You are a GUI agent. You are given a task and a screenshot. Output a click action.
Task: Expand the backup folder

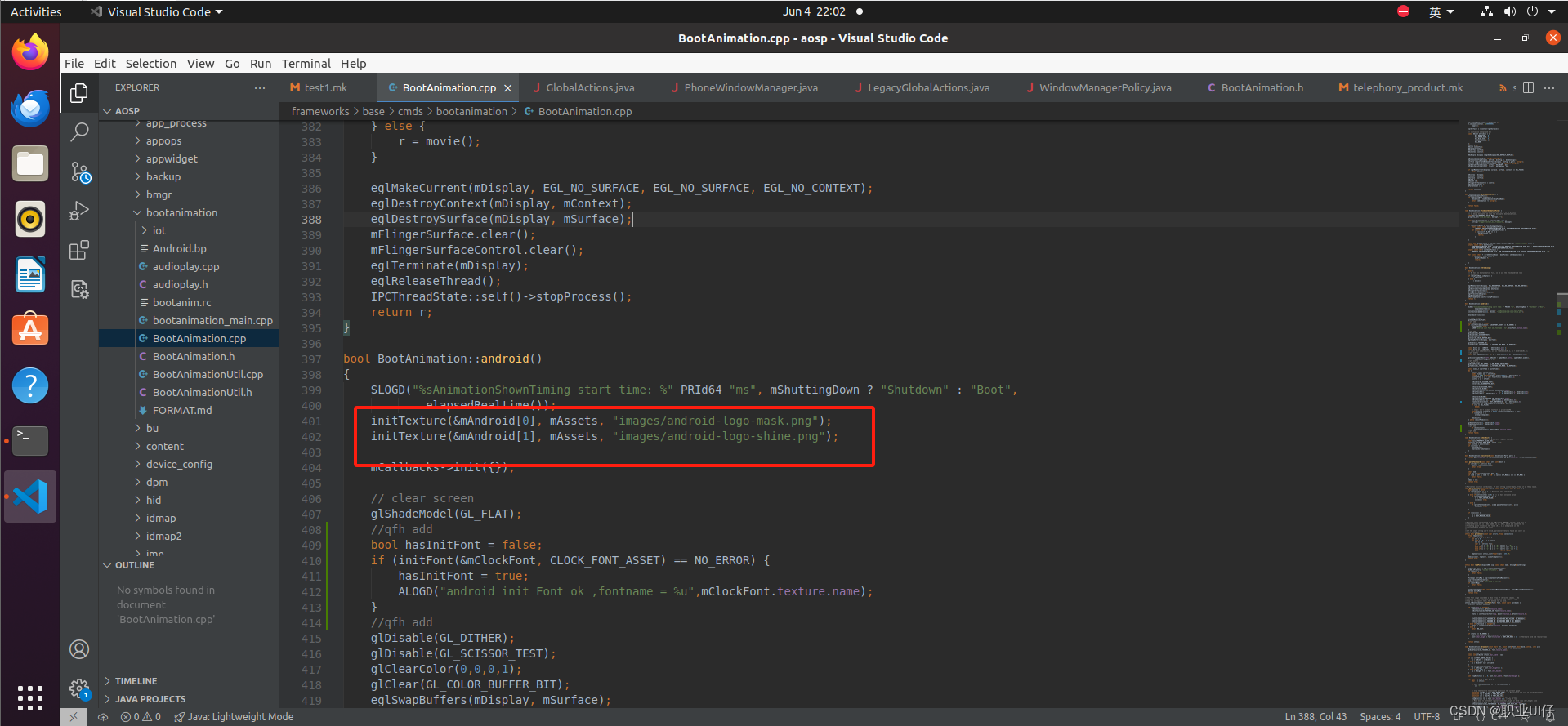point(163,176)
